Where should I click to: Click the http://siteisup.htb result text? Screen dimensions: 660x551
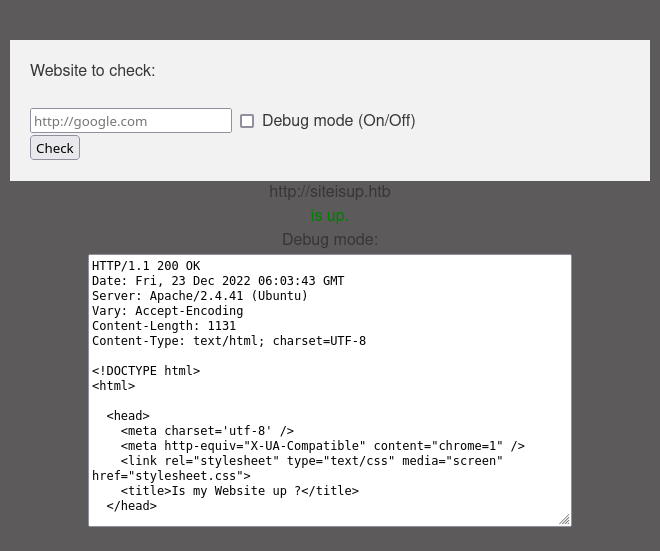click(x=330, y=192)
